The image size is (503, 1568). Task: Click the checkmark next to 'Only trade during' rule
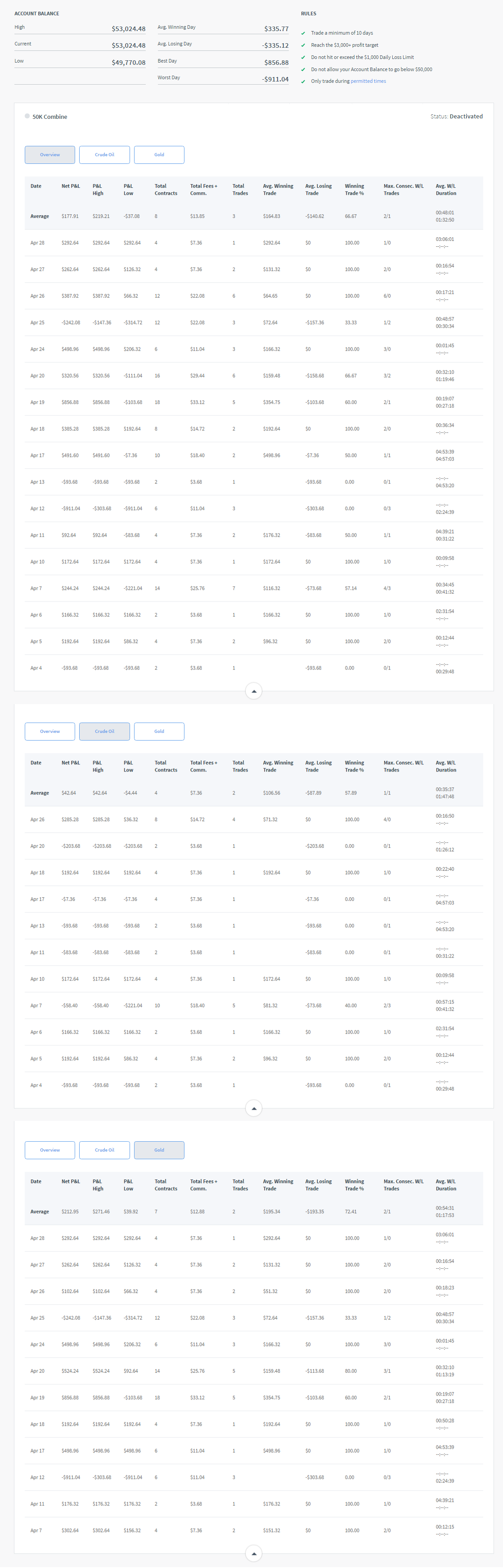pyautogui.click(x=304, y=81)
